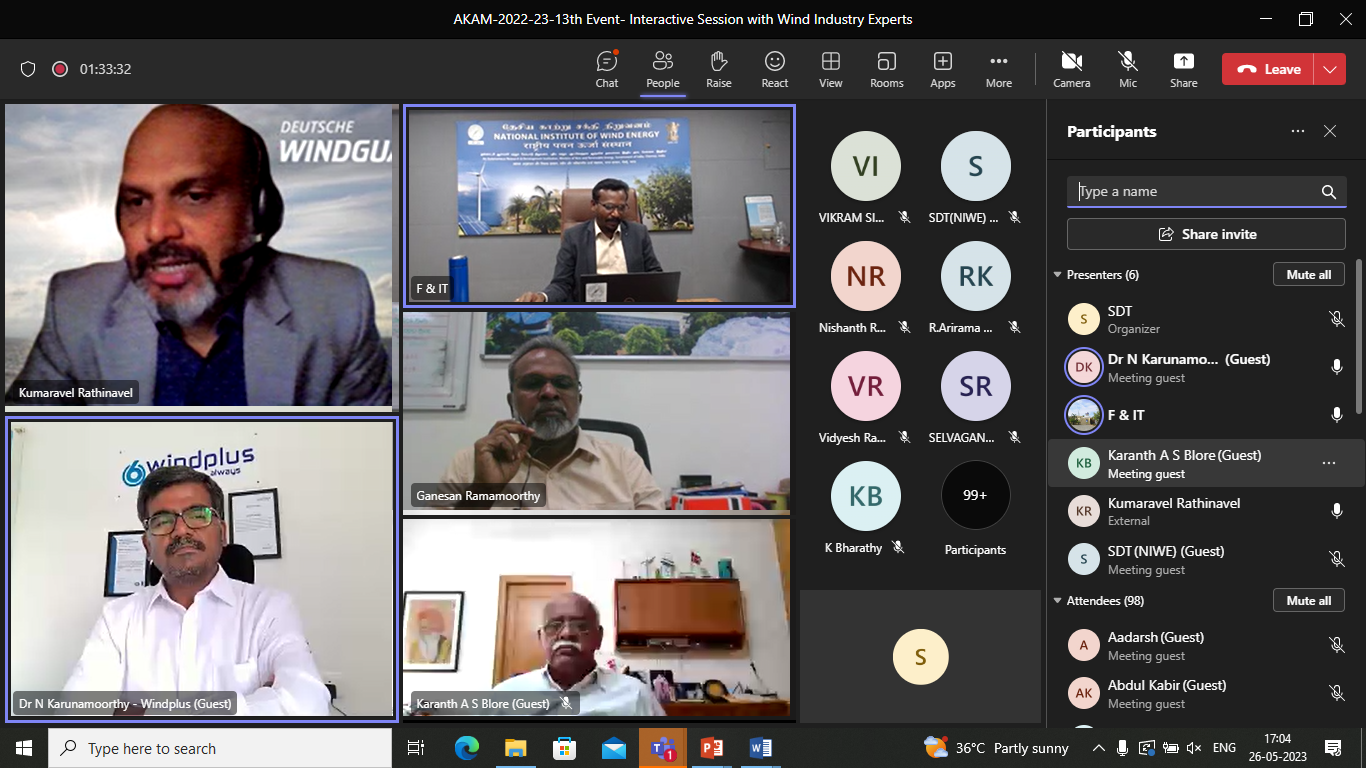Viewport: 1366px width, 768px height.
Task: Open the Apps menu
Action: pos(942,69)
